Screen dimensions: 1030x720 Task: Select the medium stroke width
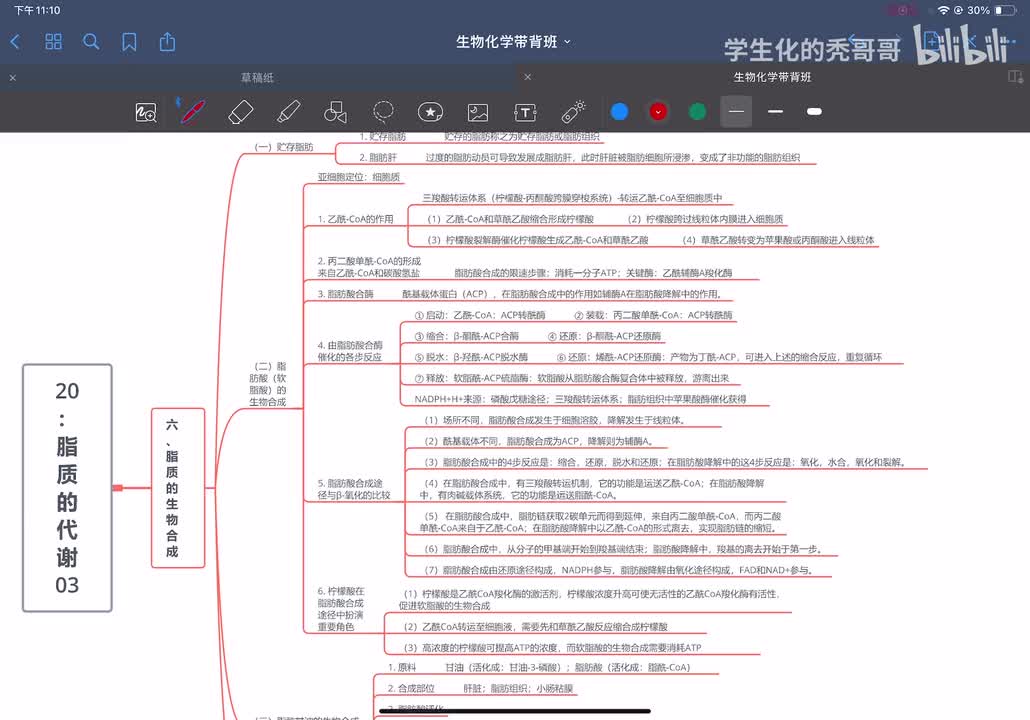[x=775, y=112]
